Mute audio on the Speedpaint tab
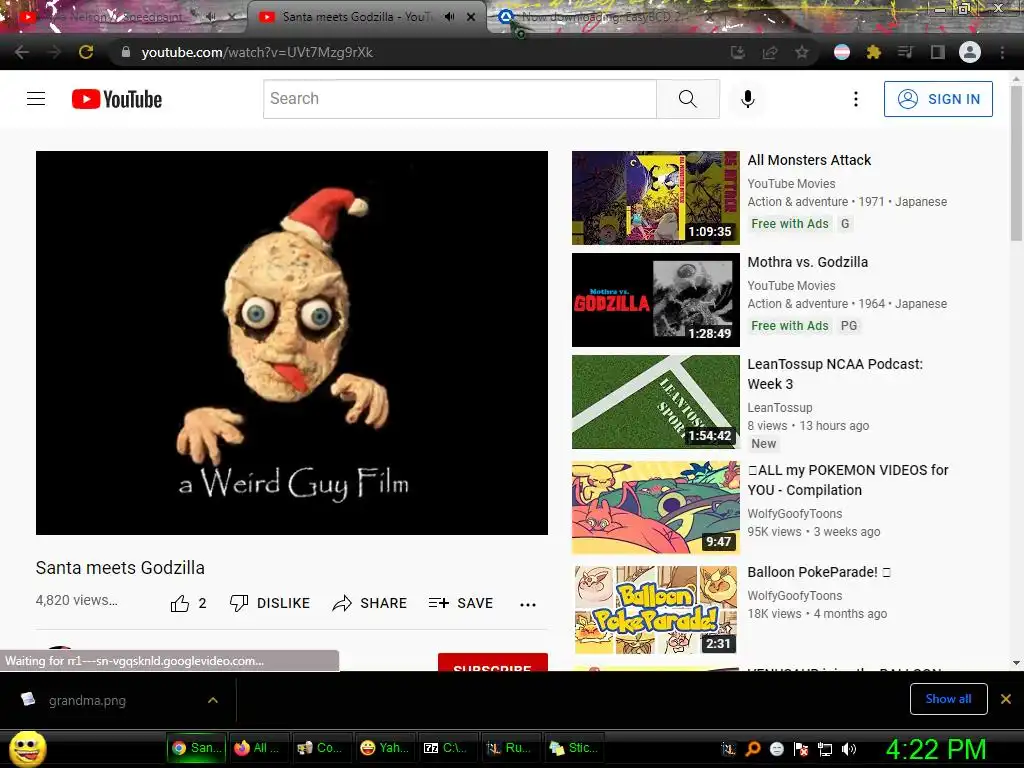Viewport: 1024px width, 768px height. [210, 17]
